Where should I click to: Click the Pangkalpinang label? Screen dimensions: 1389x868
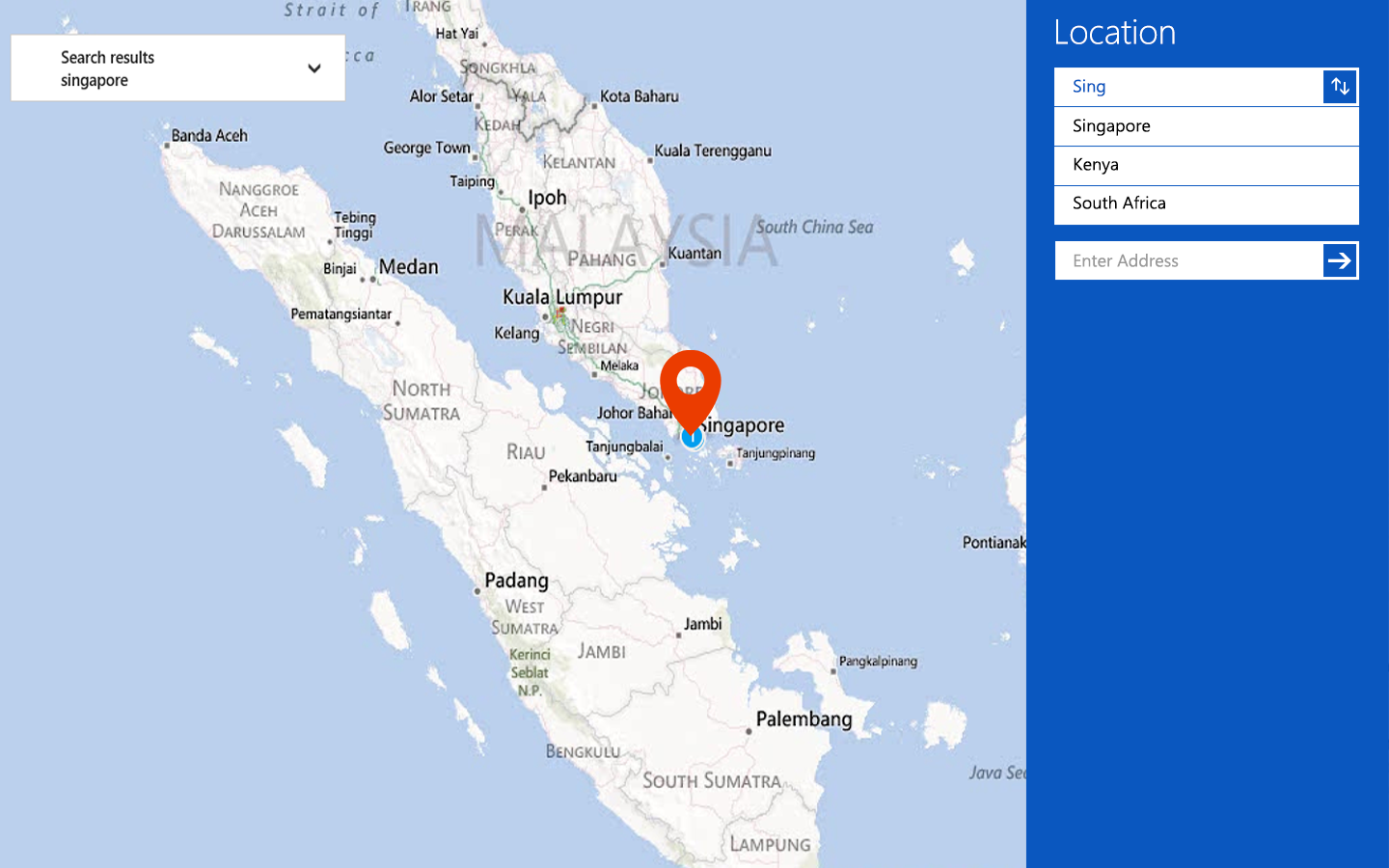(878, 662)
